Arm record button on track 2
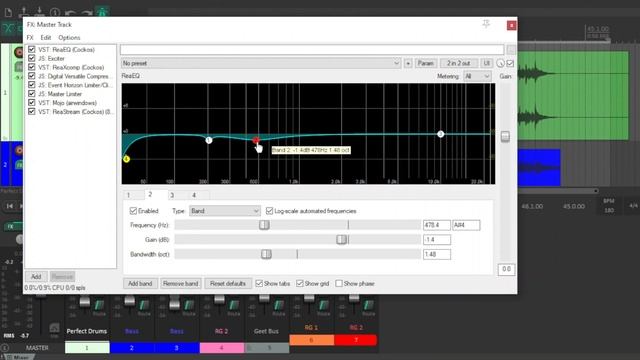The width and height of the screenshot is (640, 360). pyautogui.click(x=18, y=151)
